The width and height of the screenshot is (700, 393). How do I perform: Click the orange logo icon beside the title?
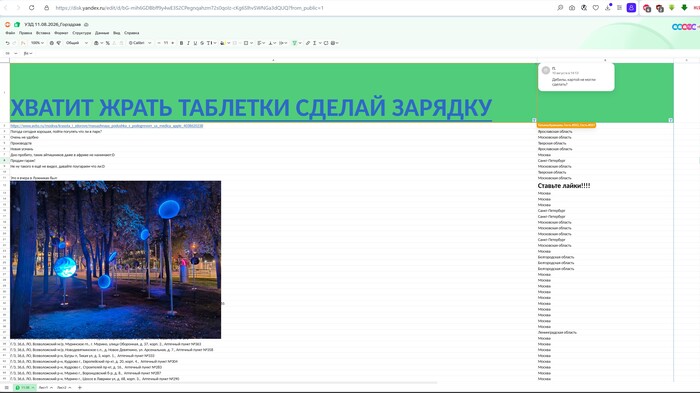point(8,25)
